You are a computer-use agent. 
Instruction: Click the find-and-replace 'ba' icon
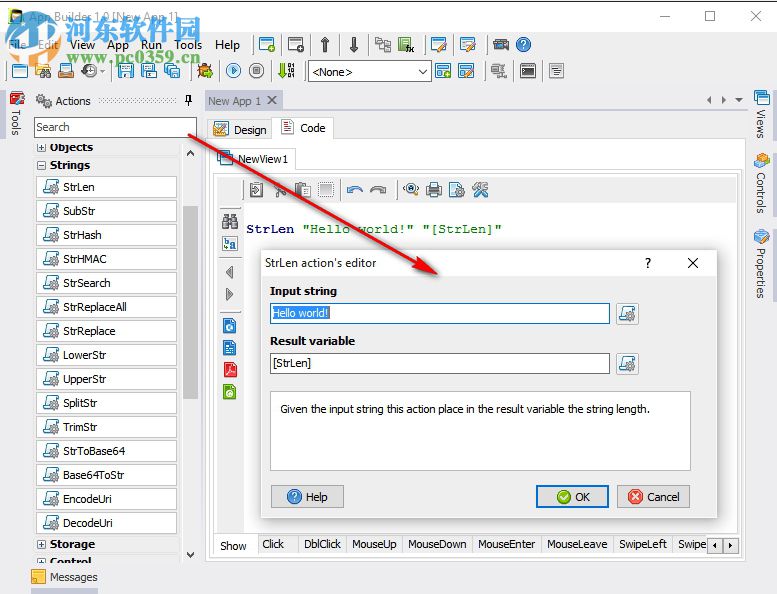pos(230,244)
